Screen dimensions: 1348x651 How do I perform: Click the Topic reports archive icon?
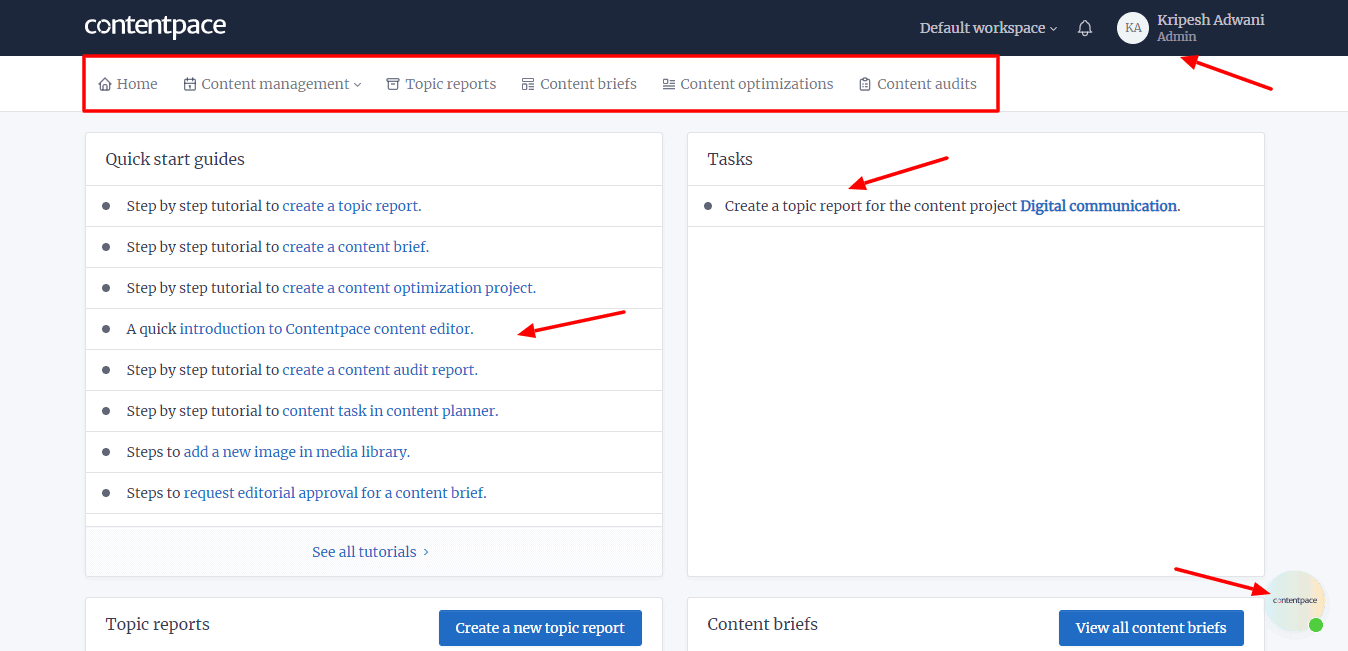point(393,85)
